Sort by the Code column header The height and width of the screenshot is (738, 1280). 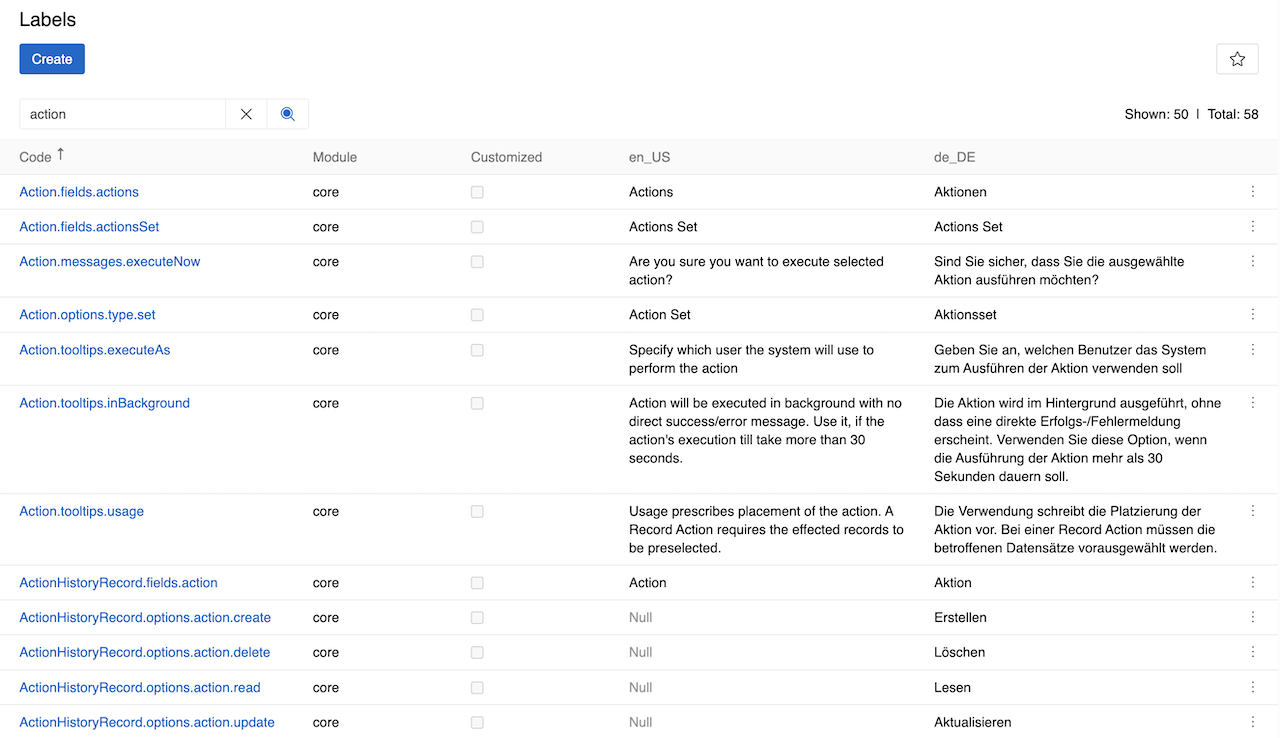[x=35, y=157]
